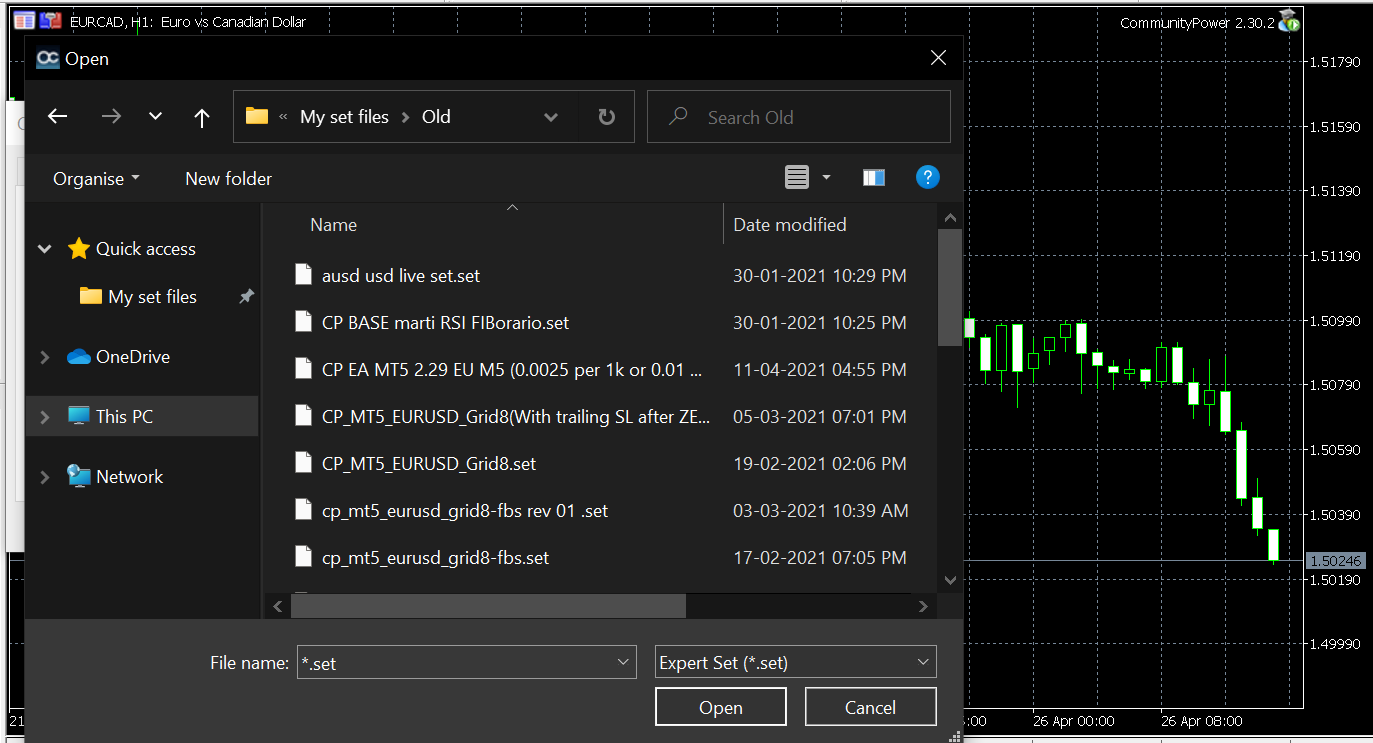The width and height of the screenshot is (1373, 743).
Task: Go up one folder level
Action: click(x=201, y=116)
